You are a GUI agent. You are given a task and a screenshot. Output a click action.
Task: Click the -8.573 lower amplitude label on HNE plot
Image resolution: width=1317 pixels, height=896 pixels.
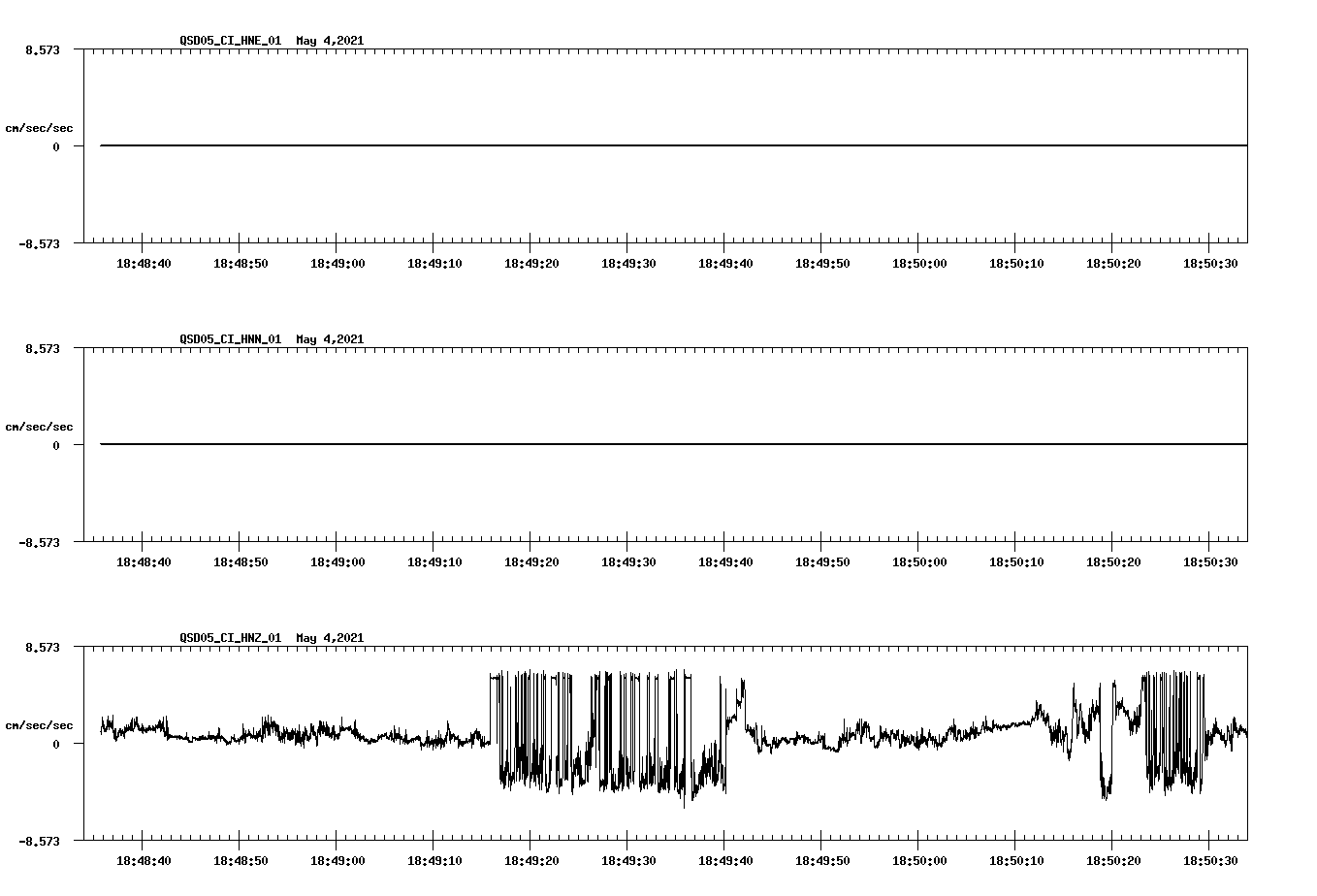[41, 245]
